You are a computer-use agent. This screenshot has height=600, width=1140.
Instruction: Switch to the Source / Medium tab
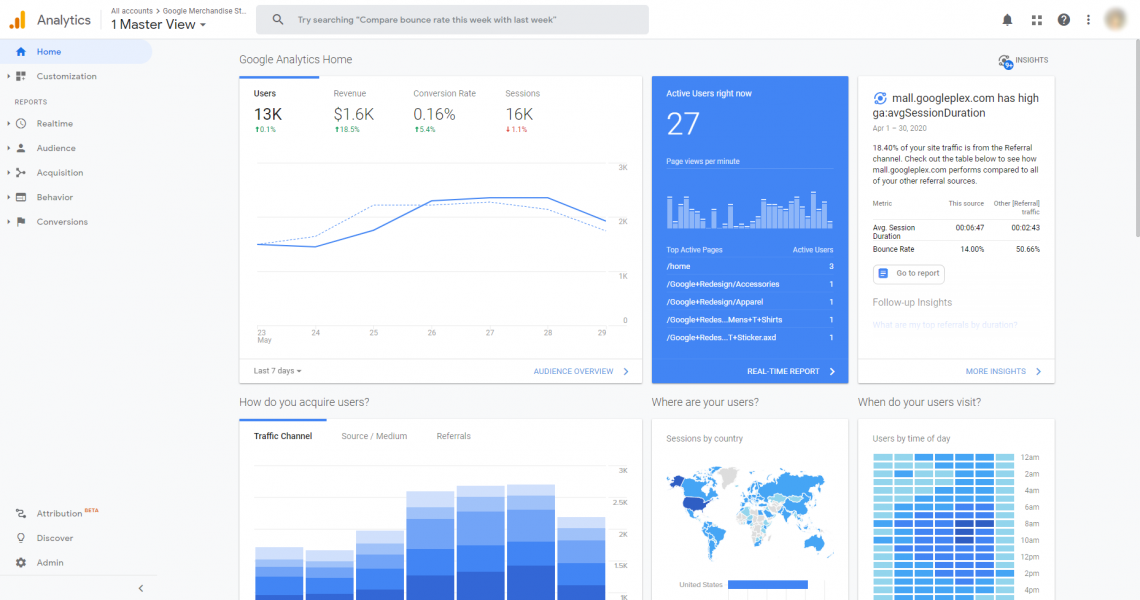374,436
